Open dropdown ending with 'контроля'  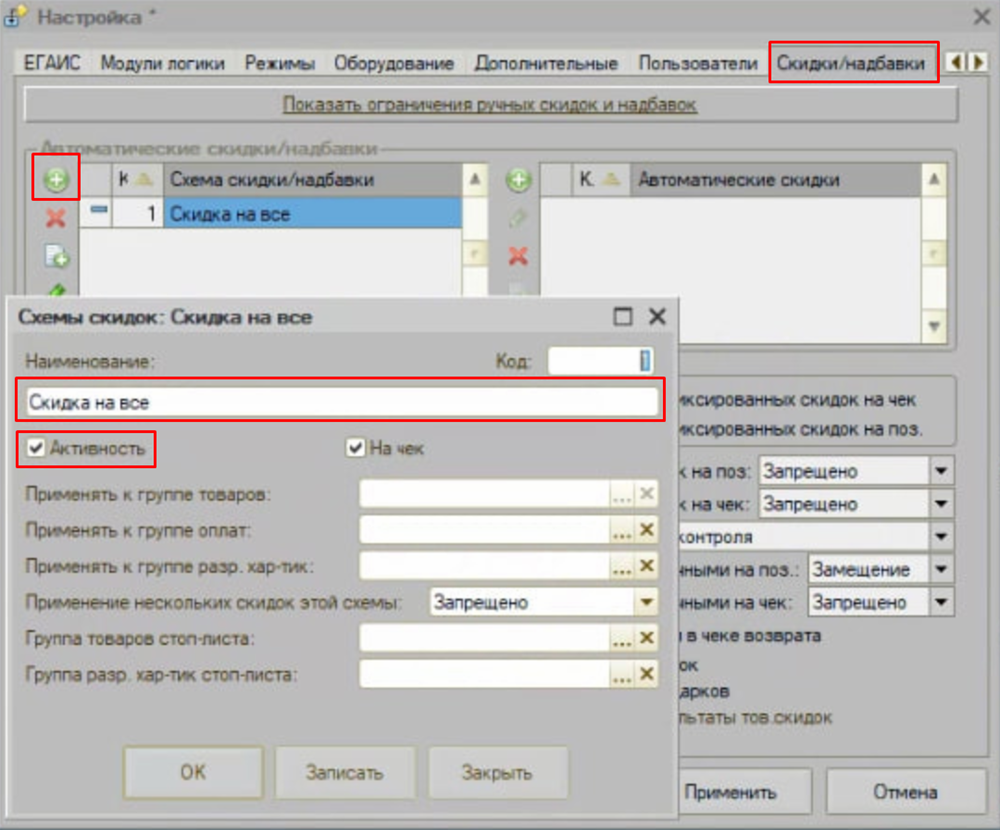tap(941, 537)
